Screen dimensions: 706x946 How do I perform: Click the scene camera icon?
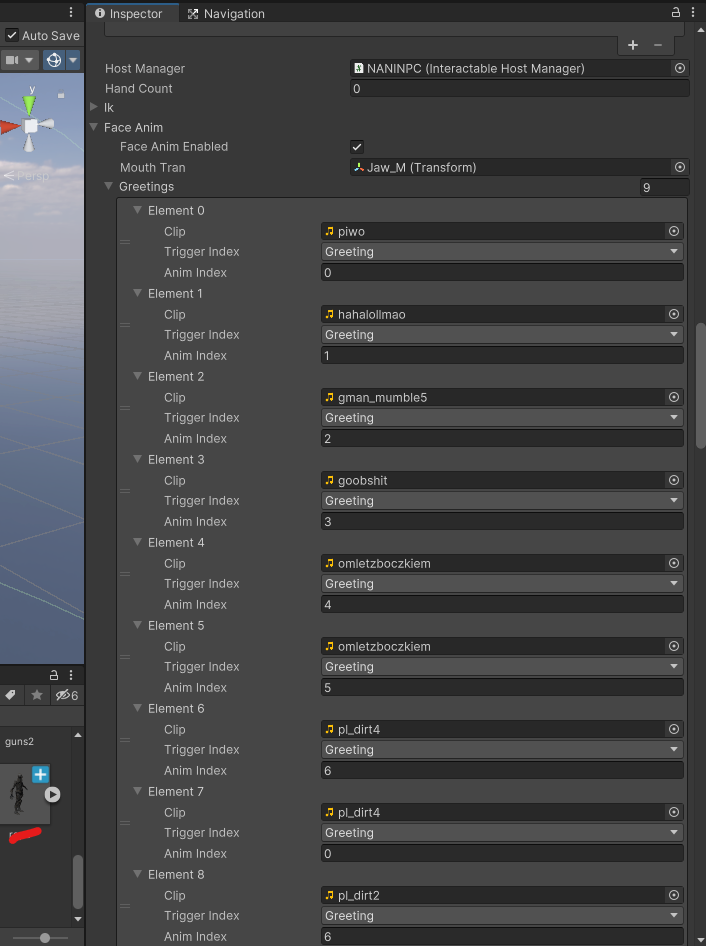pos(12,60)
